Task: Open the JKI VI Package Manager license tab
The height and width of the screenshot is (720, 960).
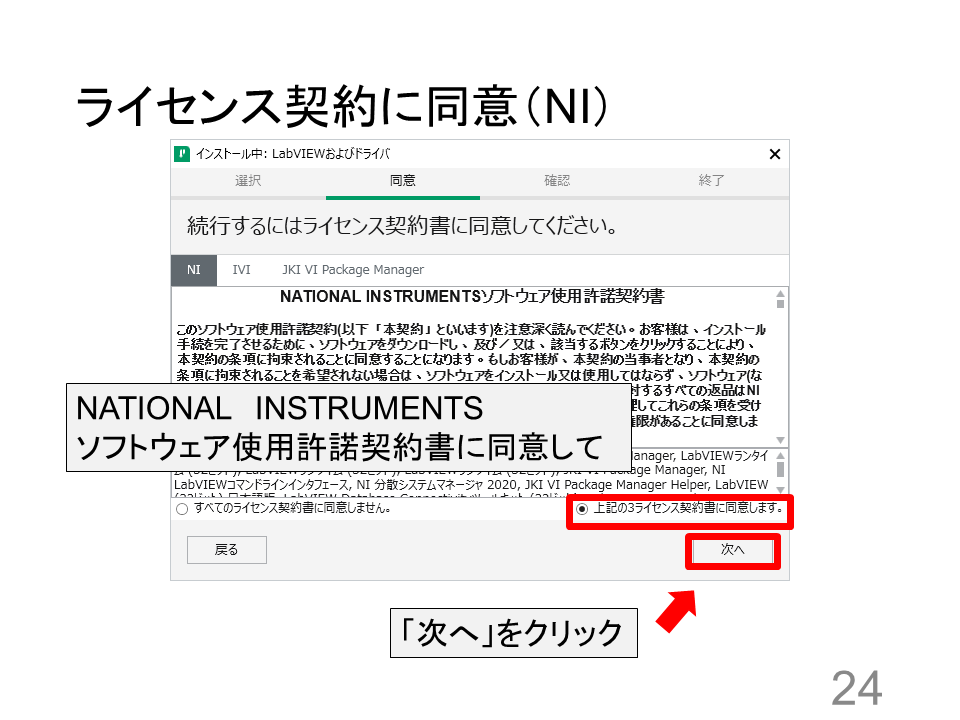Action: tap(353, 270)
